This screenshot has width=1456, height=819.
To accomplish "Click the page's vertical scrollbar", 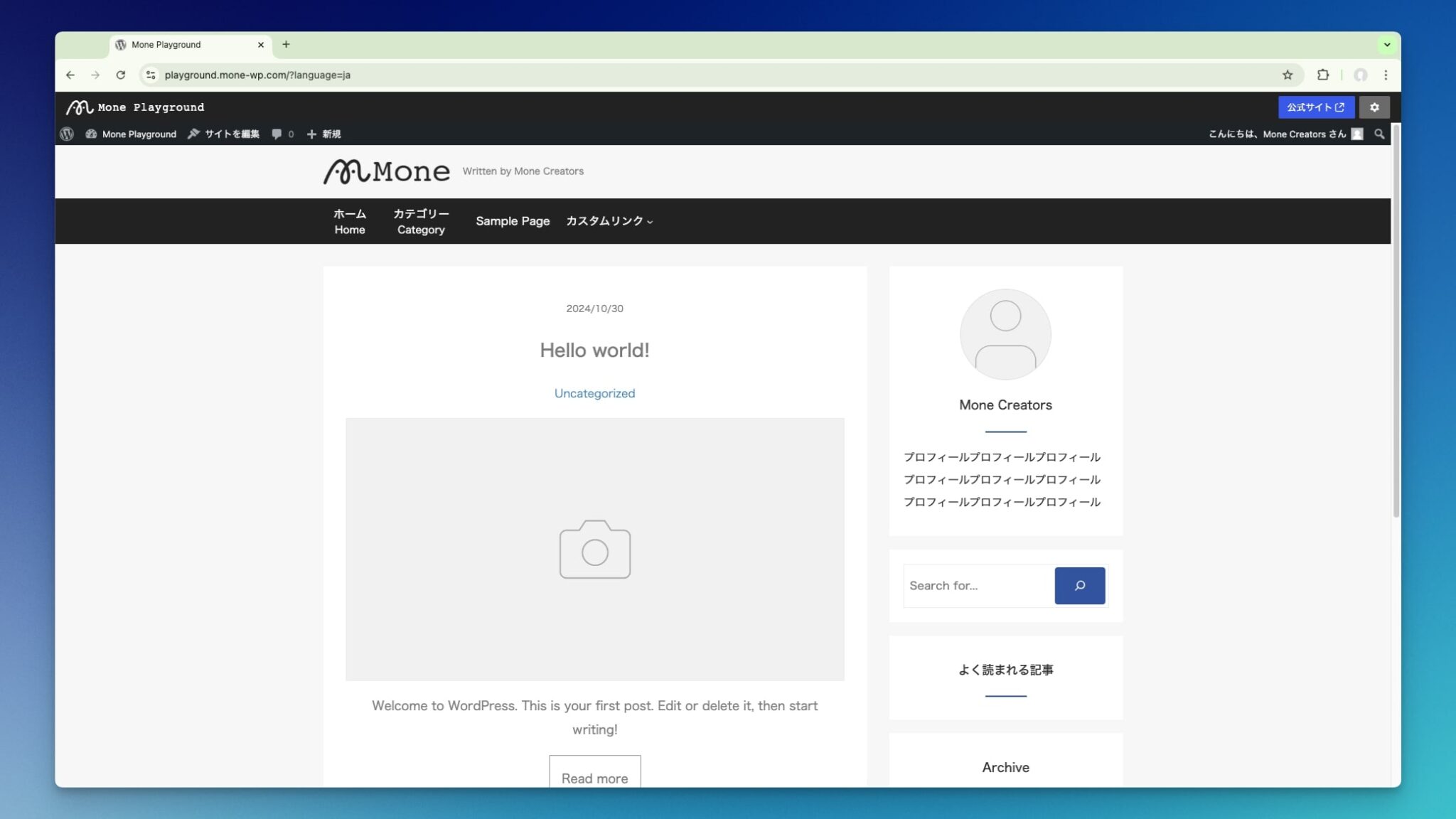I will tap(1396, 320).
